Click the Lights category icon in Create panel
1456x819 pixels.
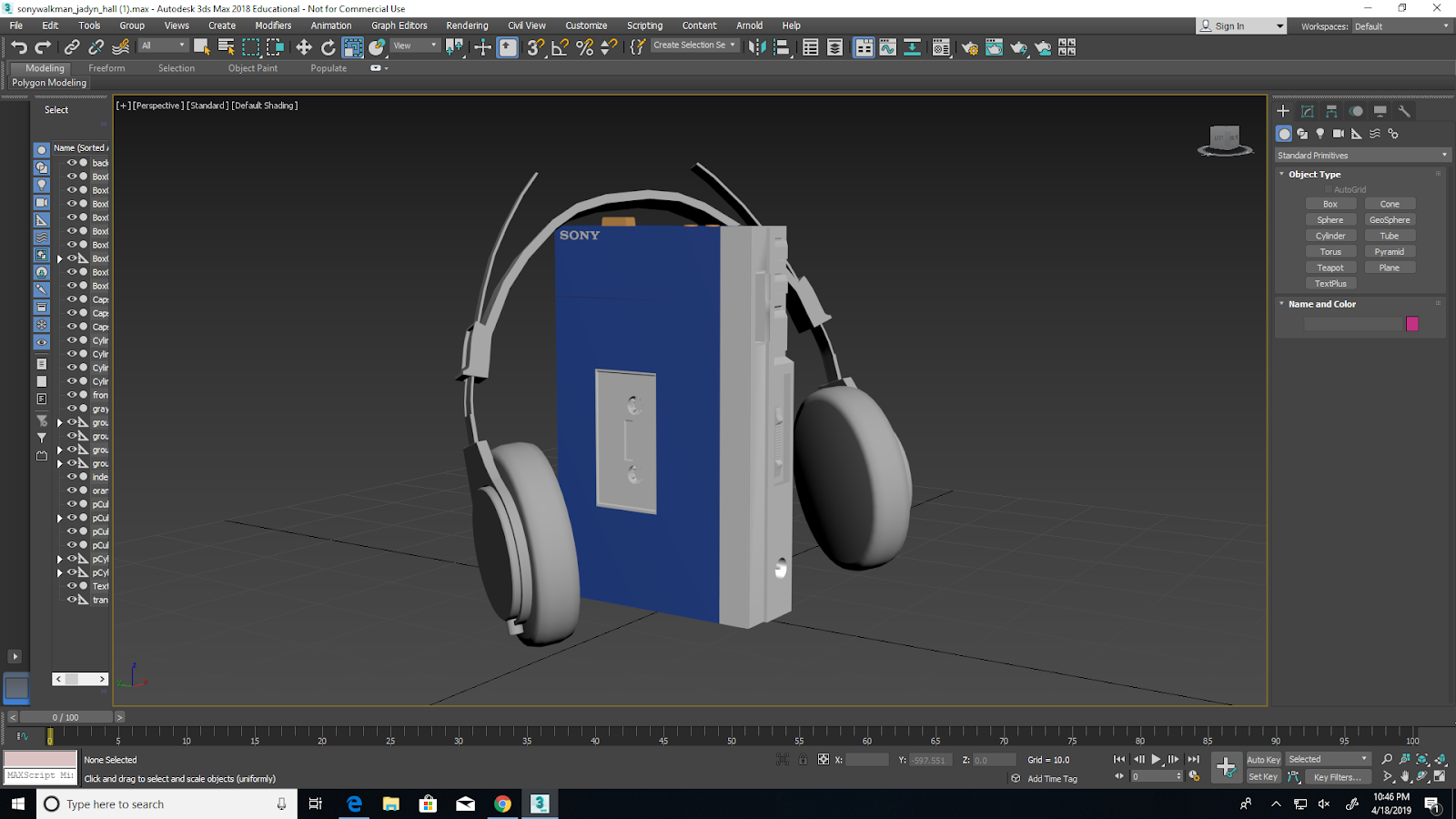coord(1319,133)
